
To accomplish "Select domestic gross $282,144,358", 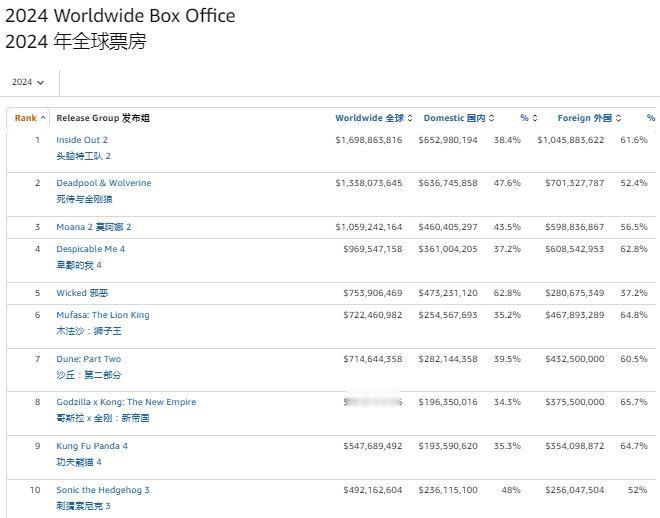I will tap(448, 359).
